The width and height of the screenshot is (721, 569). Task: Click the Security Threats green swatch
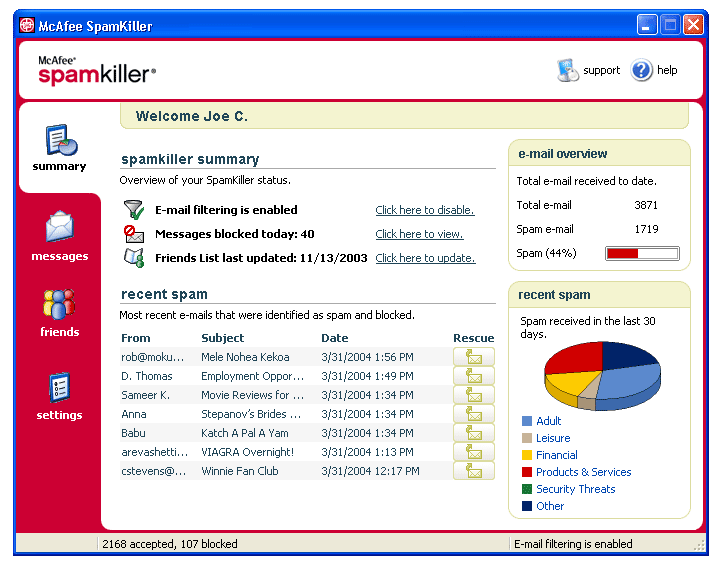(527, 489)
